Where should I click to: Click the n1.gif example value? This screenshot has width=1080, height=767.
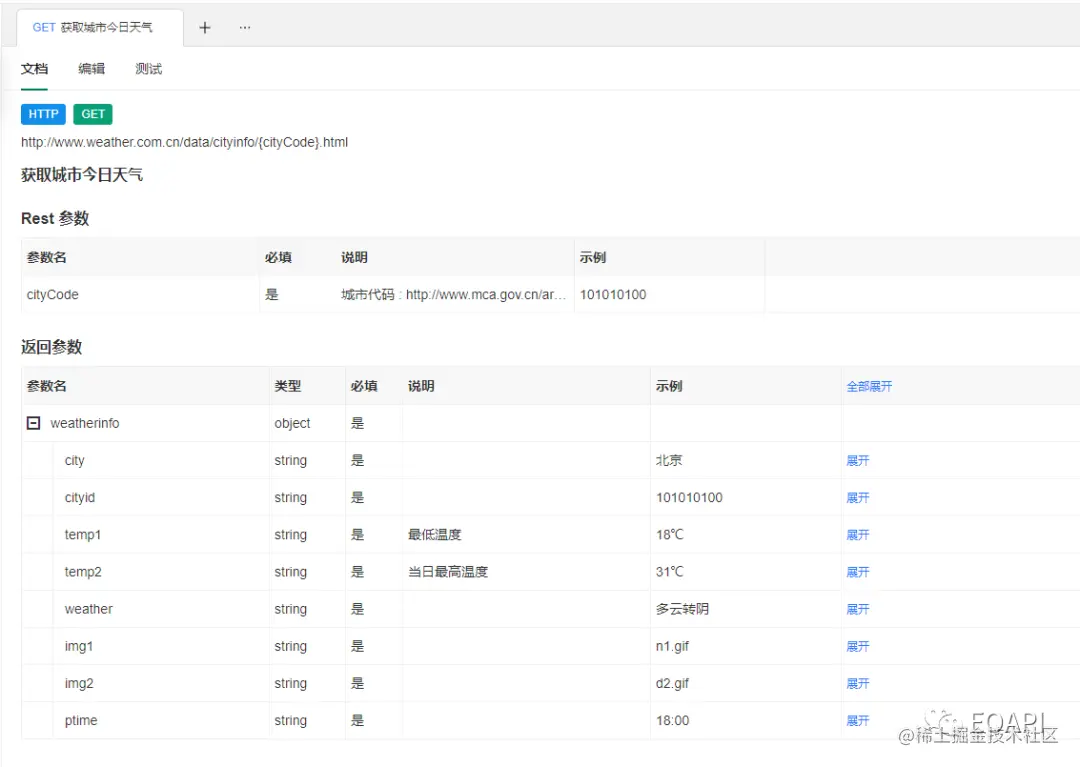(x=672, y=647)
